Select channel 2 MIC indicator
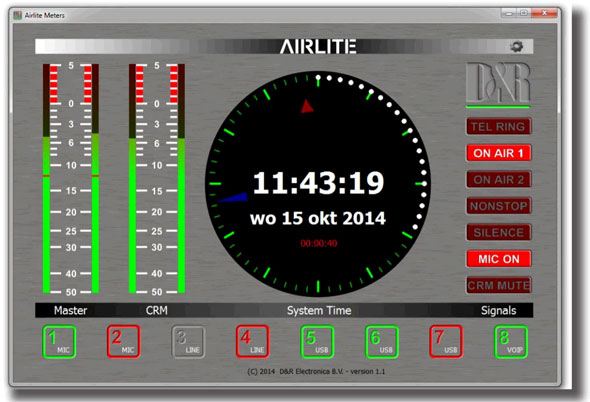590x402 pixels. [x=124, y=342]
